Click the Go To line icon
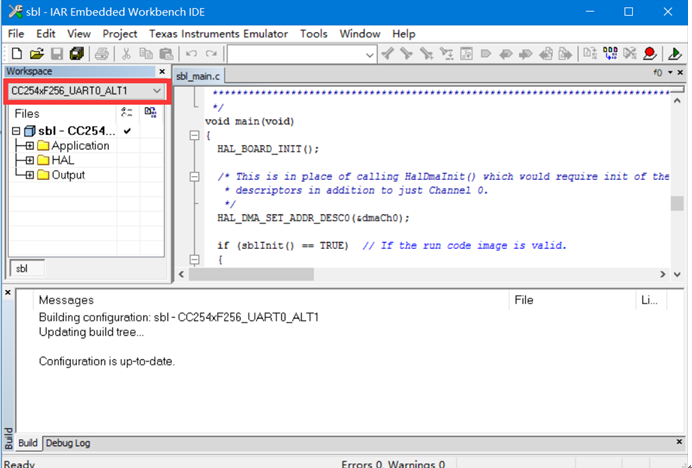The height and width of the screenshot is (468, 692). (466, 54)
